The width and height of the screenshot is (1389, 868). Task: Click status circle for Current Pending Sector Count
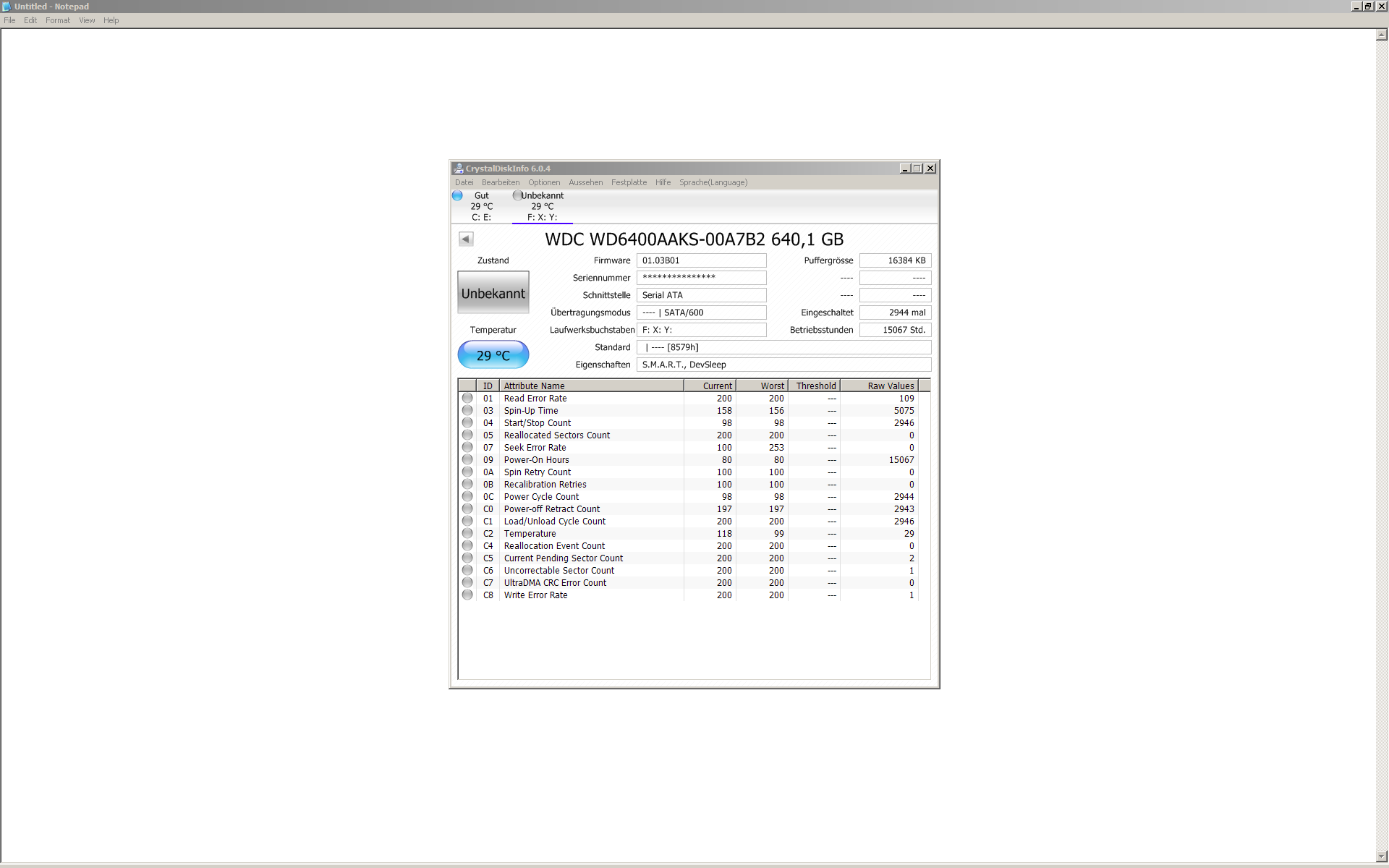click(467, 558)
